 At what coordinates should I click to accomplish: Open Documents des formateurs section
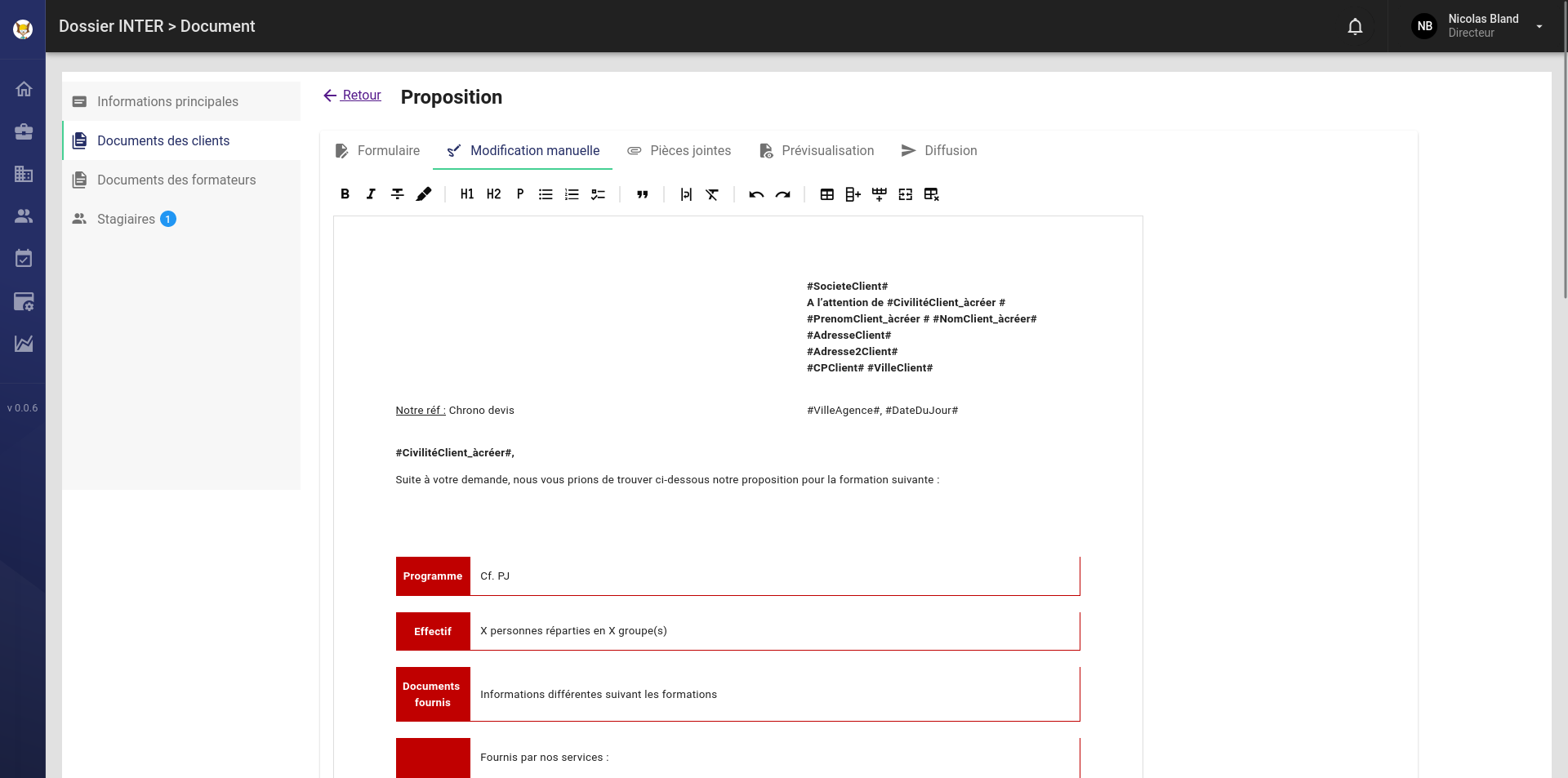click(x=176, y=180)
